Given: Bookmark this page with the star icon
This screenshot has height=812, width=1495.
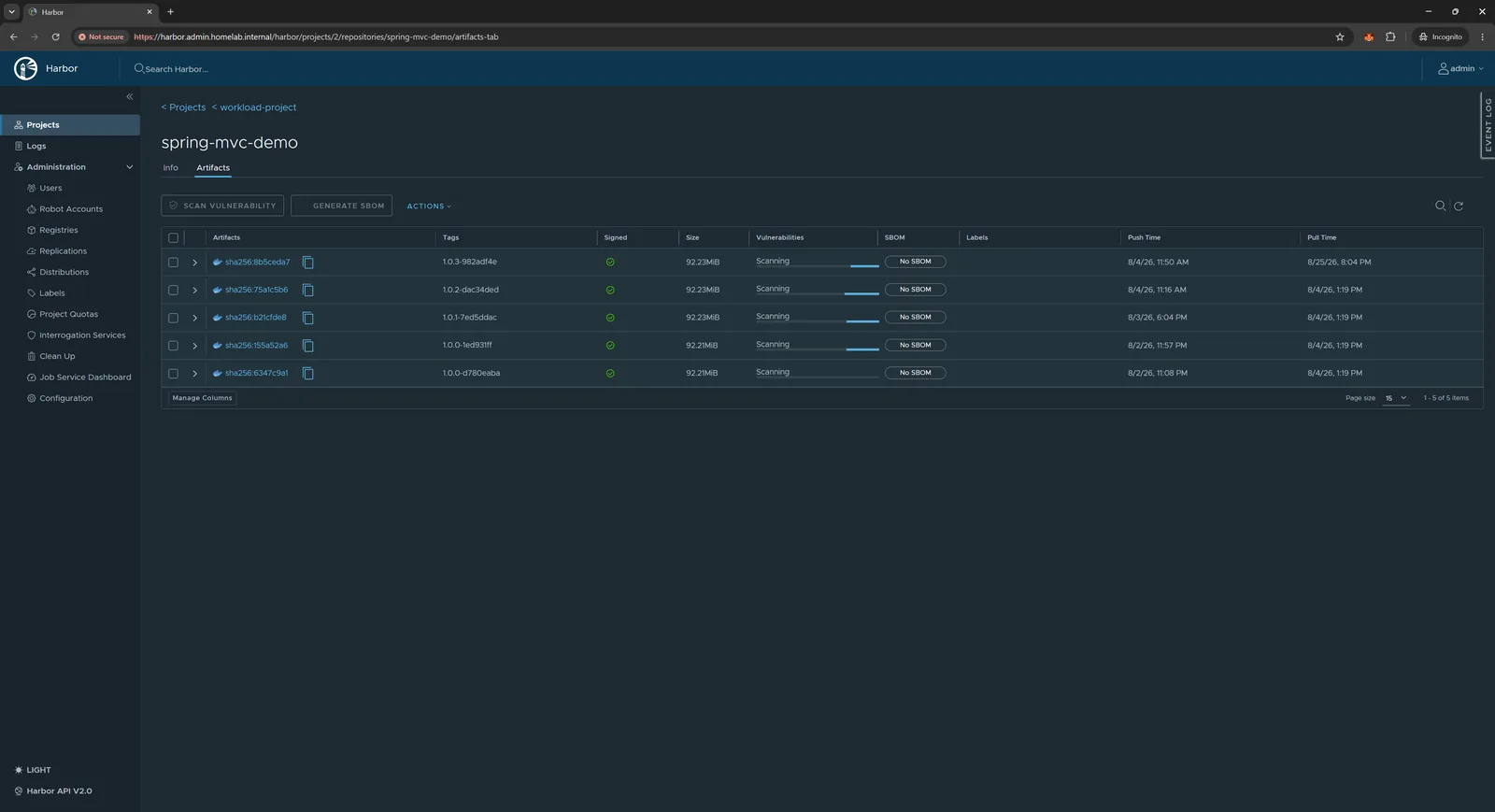Looking at the screenshot, I should (x=1340, y=37).
